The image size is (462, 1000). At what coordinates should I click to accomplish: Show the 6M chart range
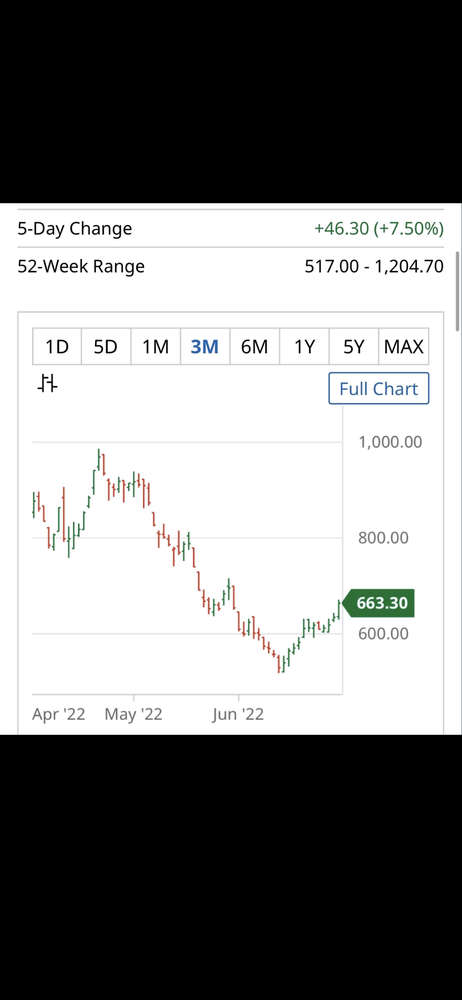tap(255, 346)
